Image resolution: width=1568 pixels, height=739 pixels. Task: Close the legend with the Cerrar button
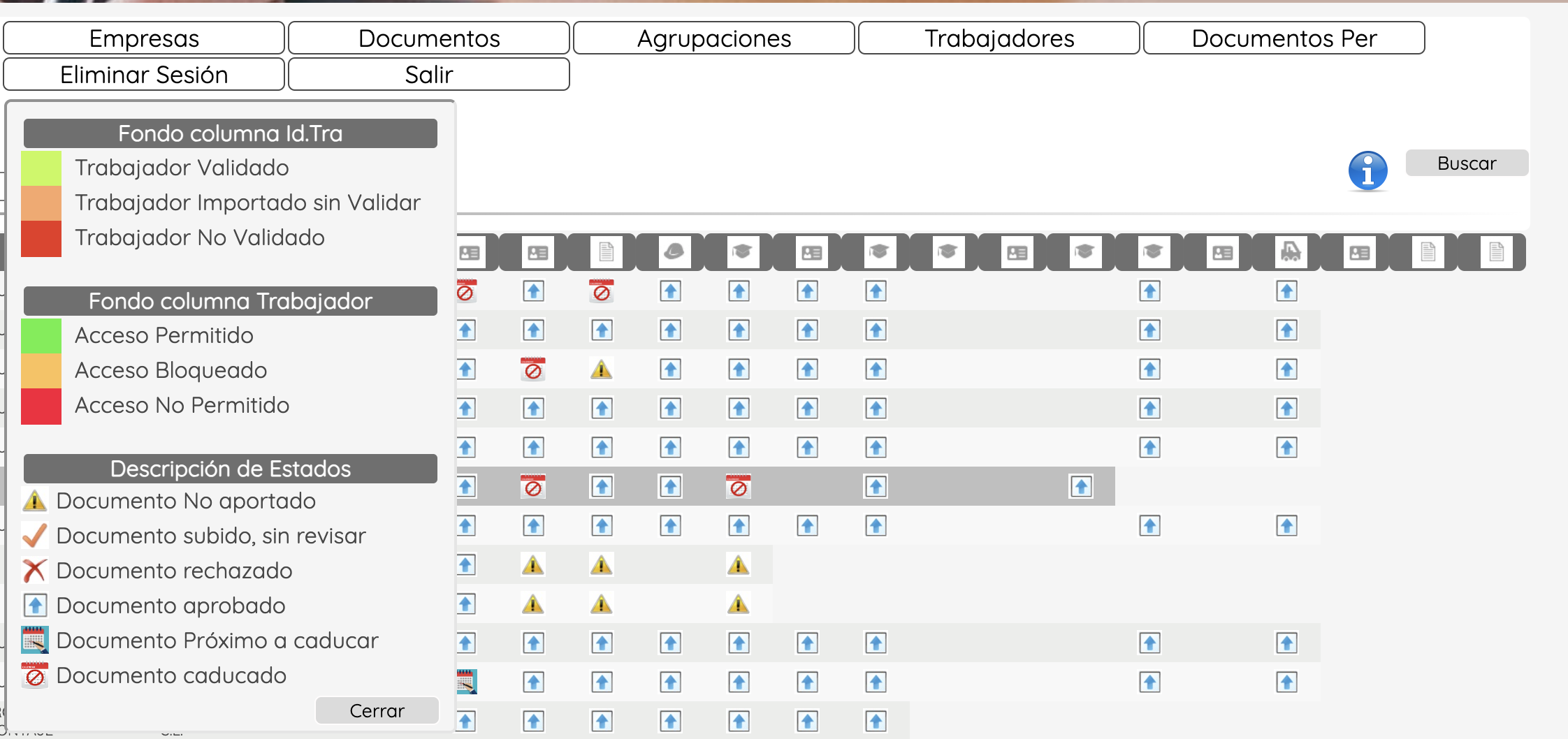point(377,710)
